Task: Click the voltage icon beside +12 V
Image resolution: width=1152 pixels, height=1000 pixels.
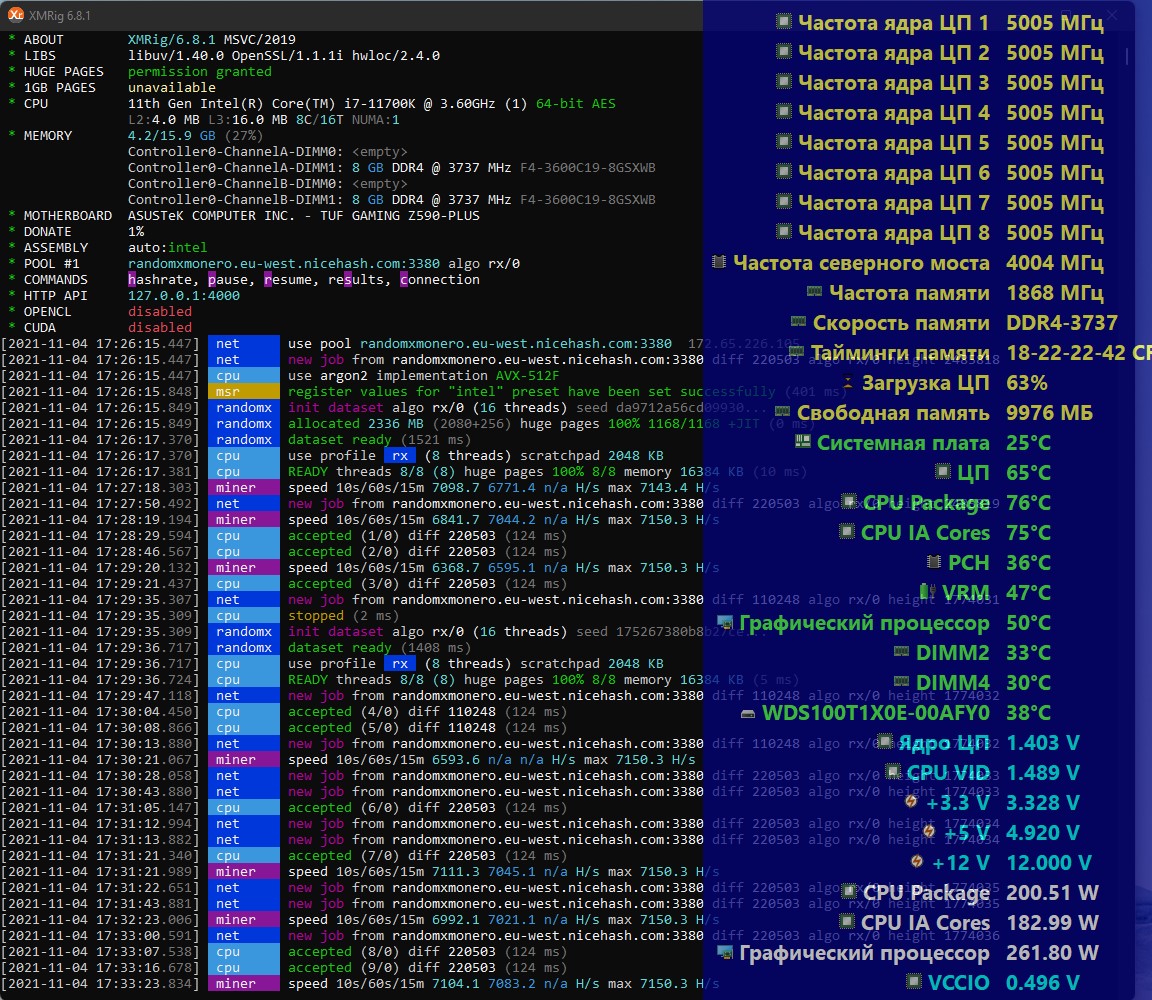Action: (x=917, y=860)
